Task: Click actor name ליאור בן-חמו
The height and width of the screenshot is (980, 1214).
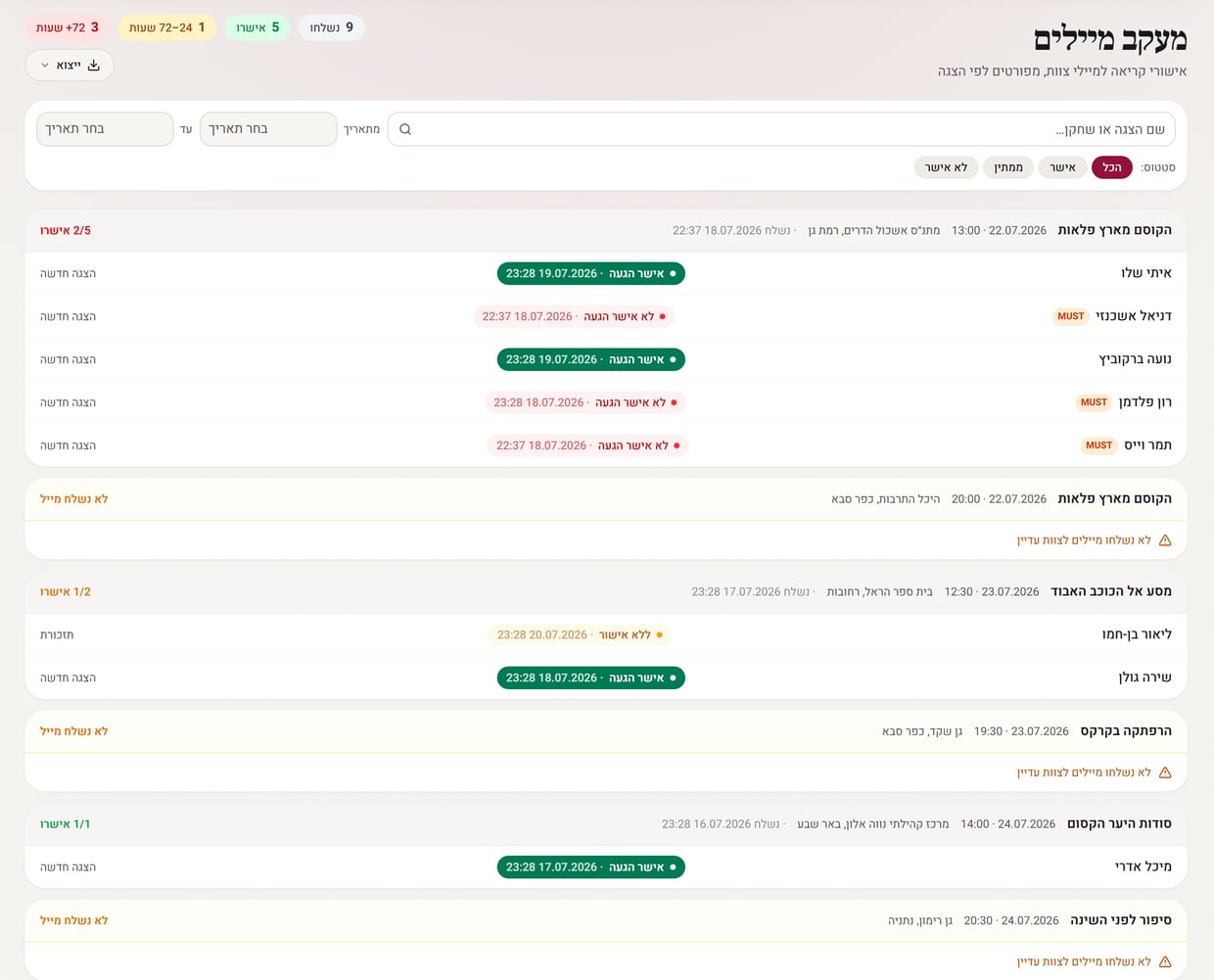Action: pos(1137,634)
